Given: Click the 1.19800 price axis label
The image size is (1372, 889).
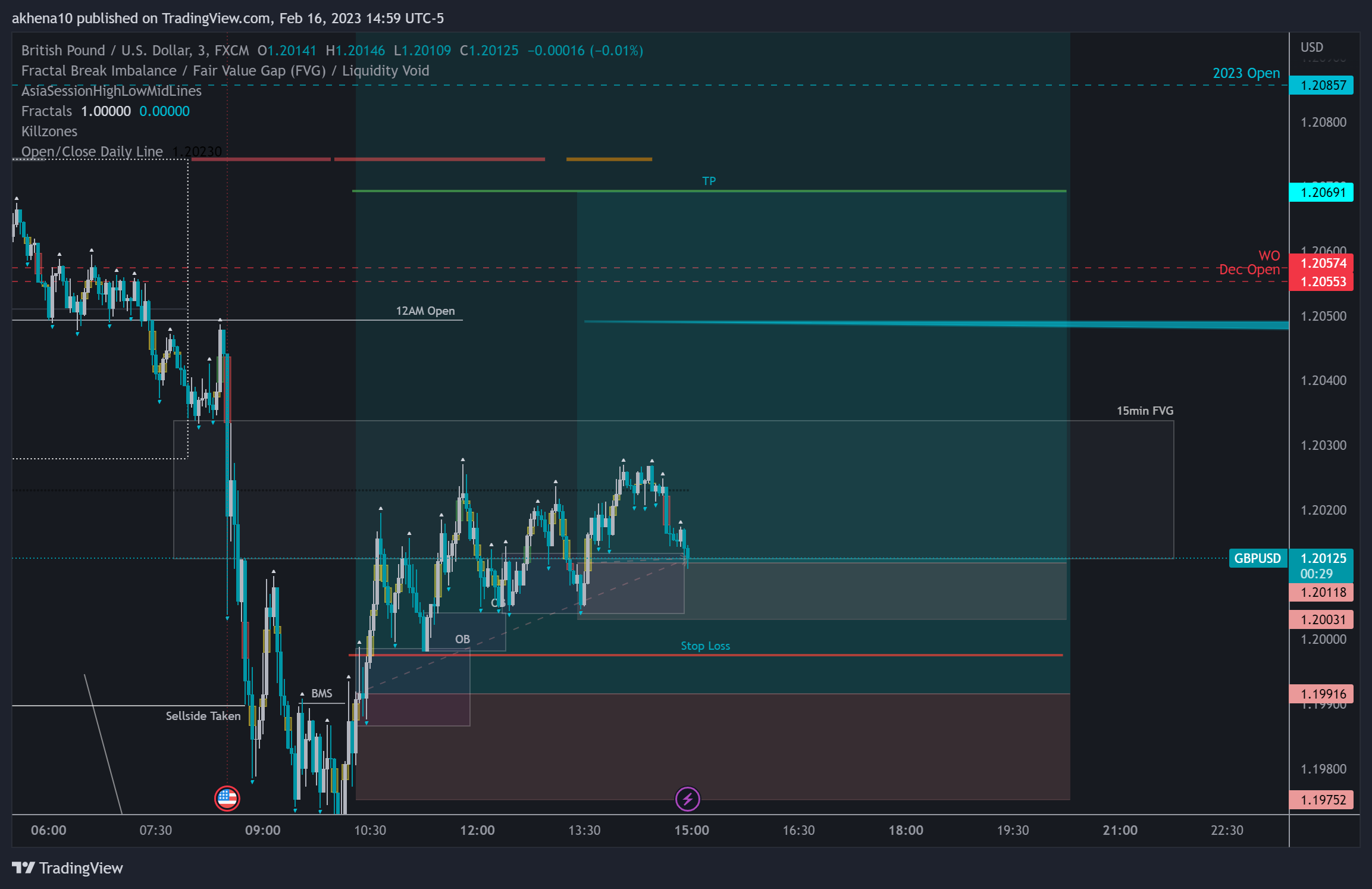Looking at the screenshot, I should point(1323,769).
